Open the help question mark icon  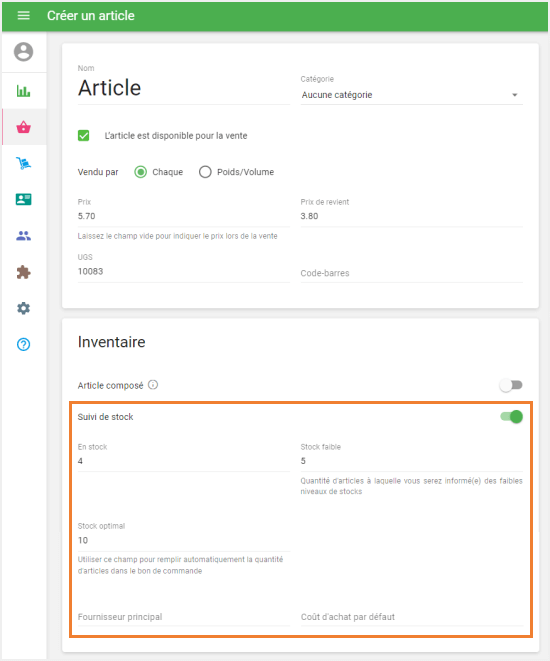(24, 344)
